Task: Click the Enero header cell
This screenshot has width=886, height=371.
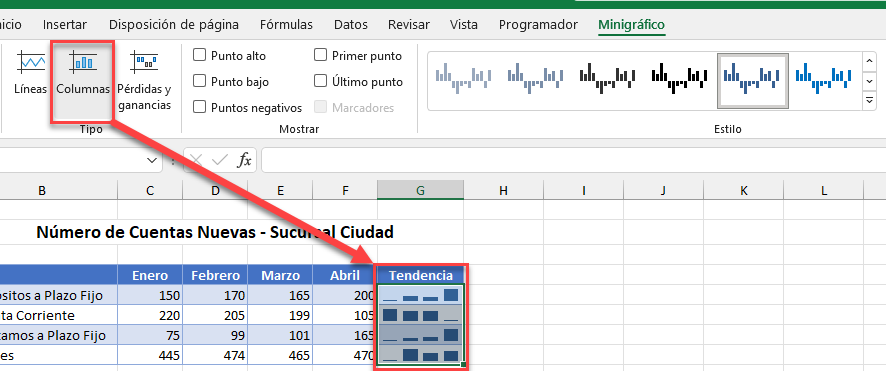Action: (x=150, y=275)
